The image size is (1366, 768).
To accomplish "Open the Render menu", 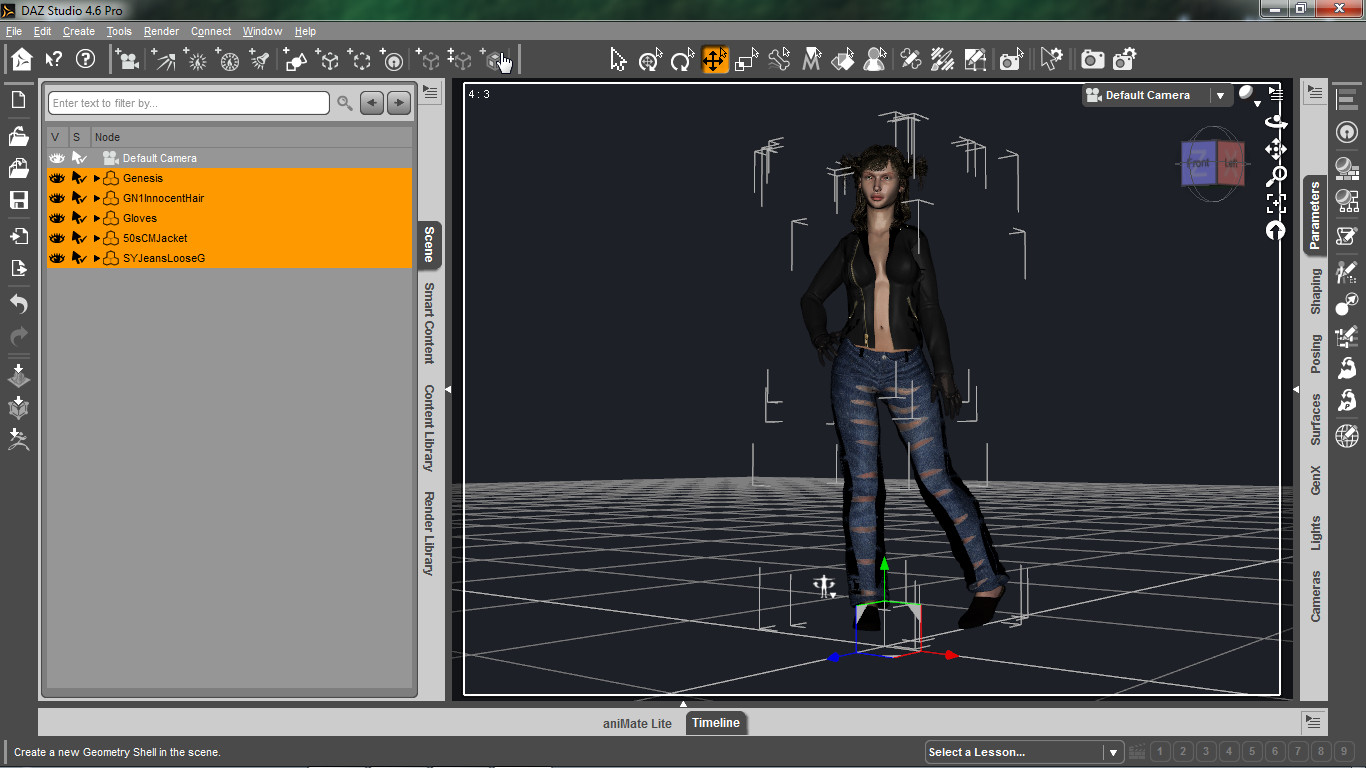I will [x=161, y=31].
